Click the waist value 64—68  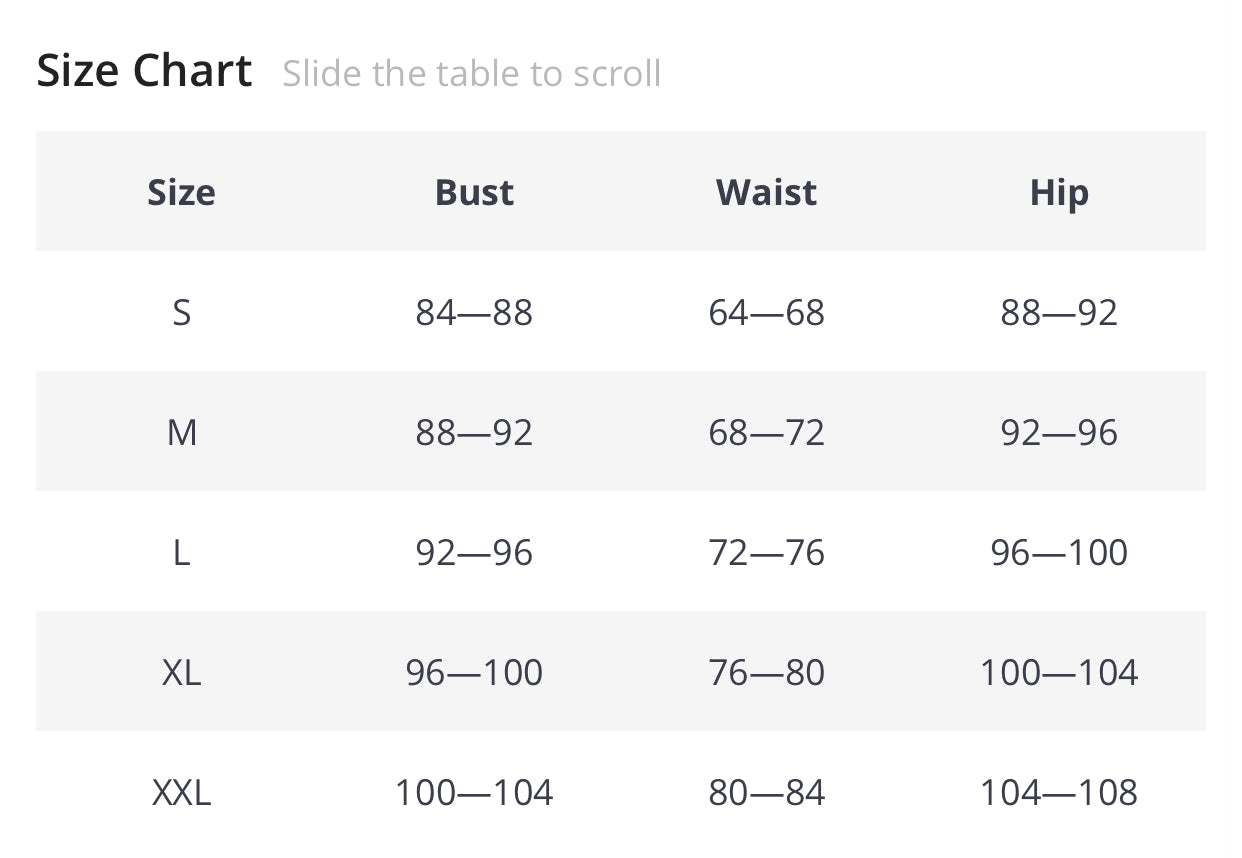click(766, 313)
